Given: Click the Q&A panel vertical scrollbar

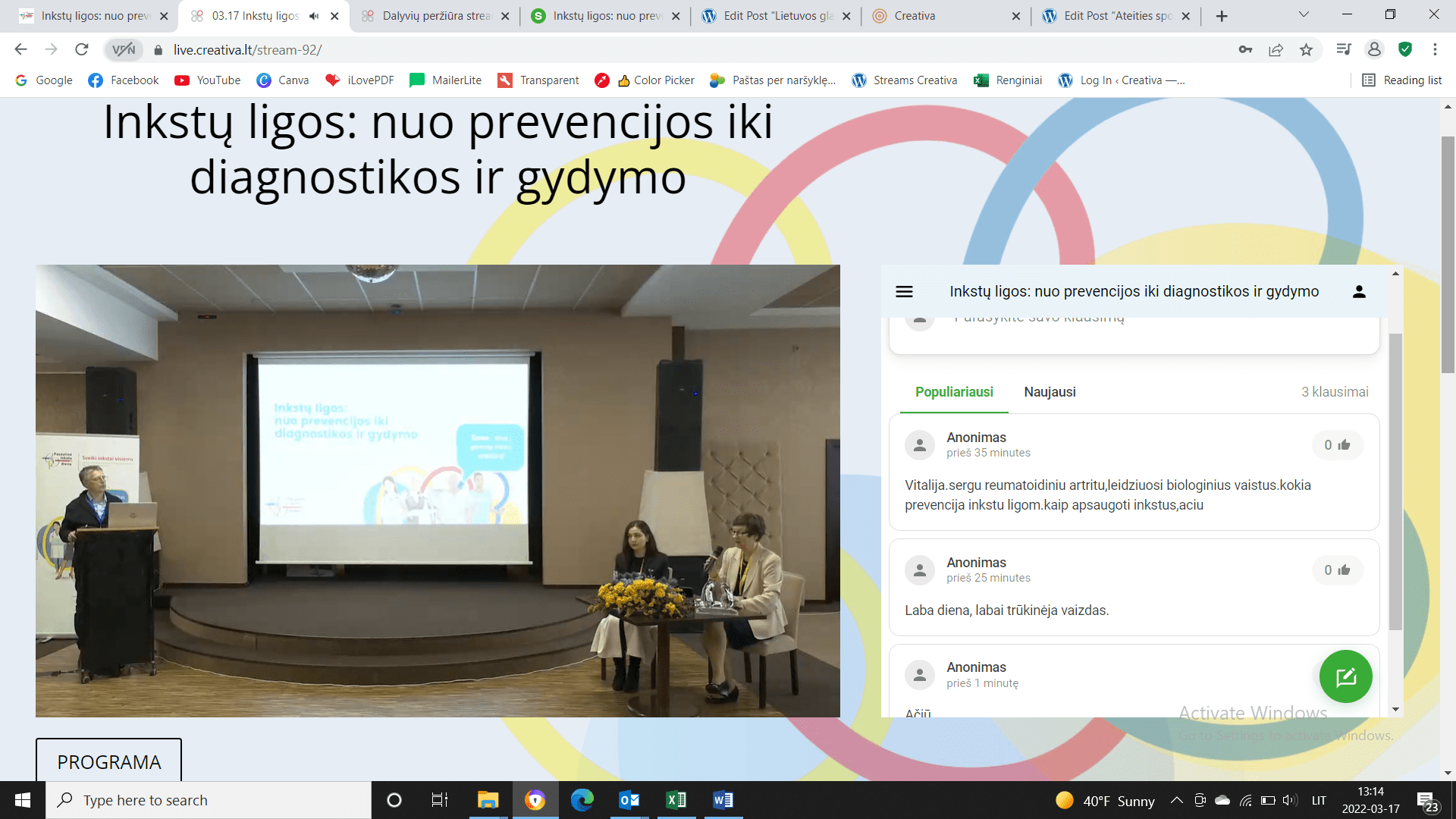Looking at the screenshot, I should click(1395, 482).
